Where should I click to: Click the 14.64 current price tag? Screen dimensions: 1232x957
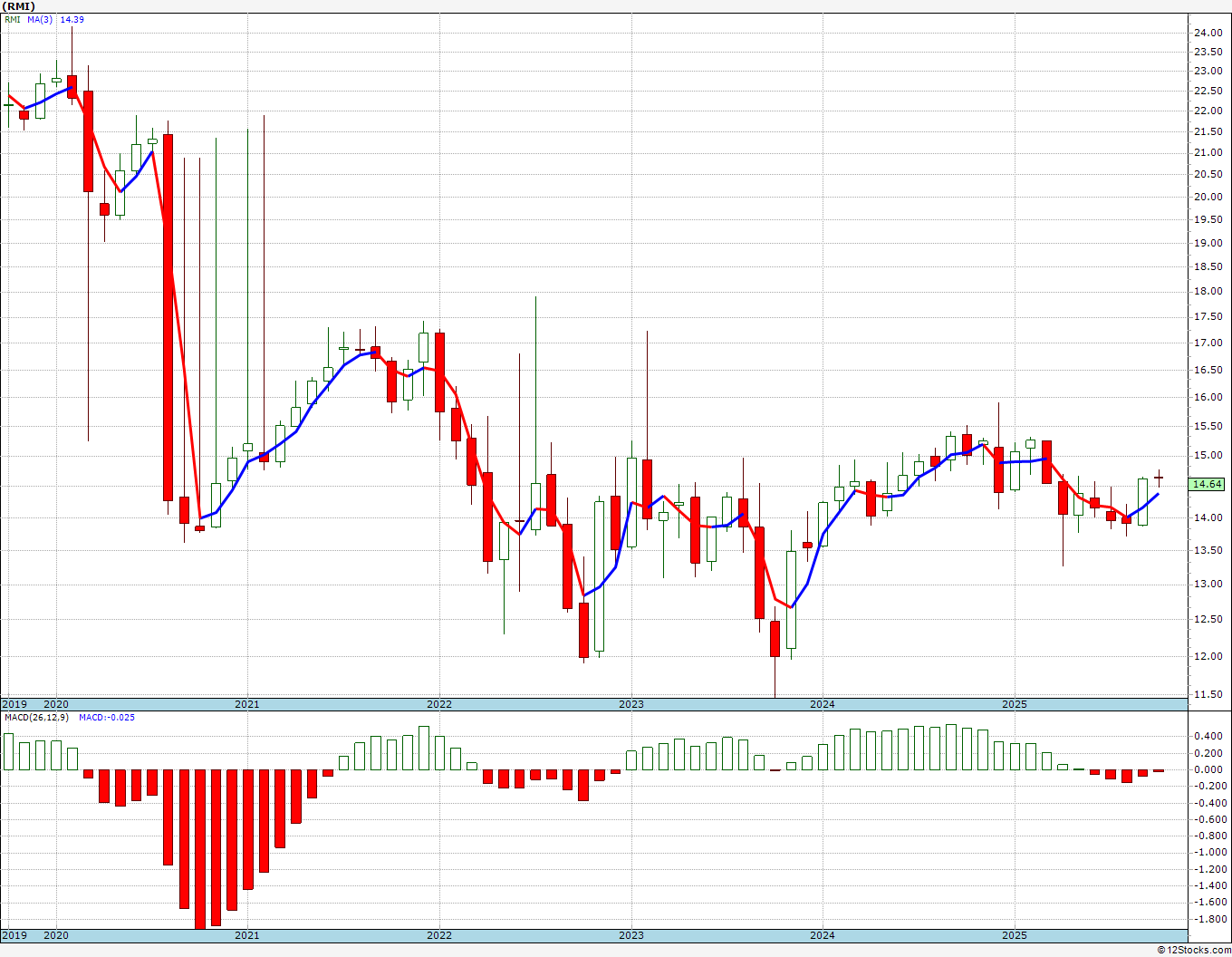[1207, 485]
